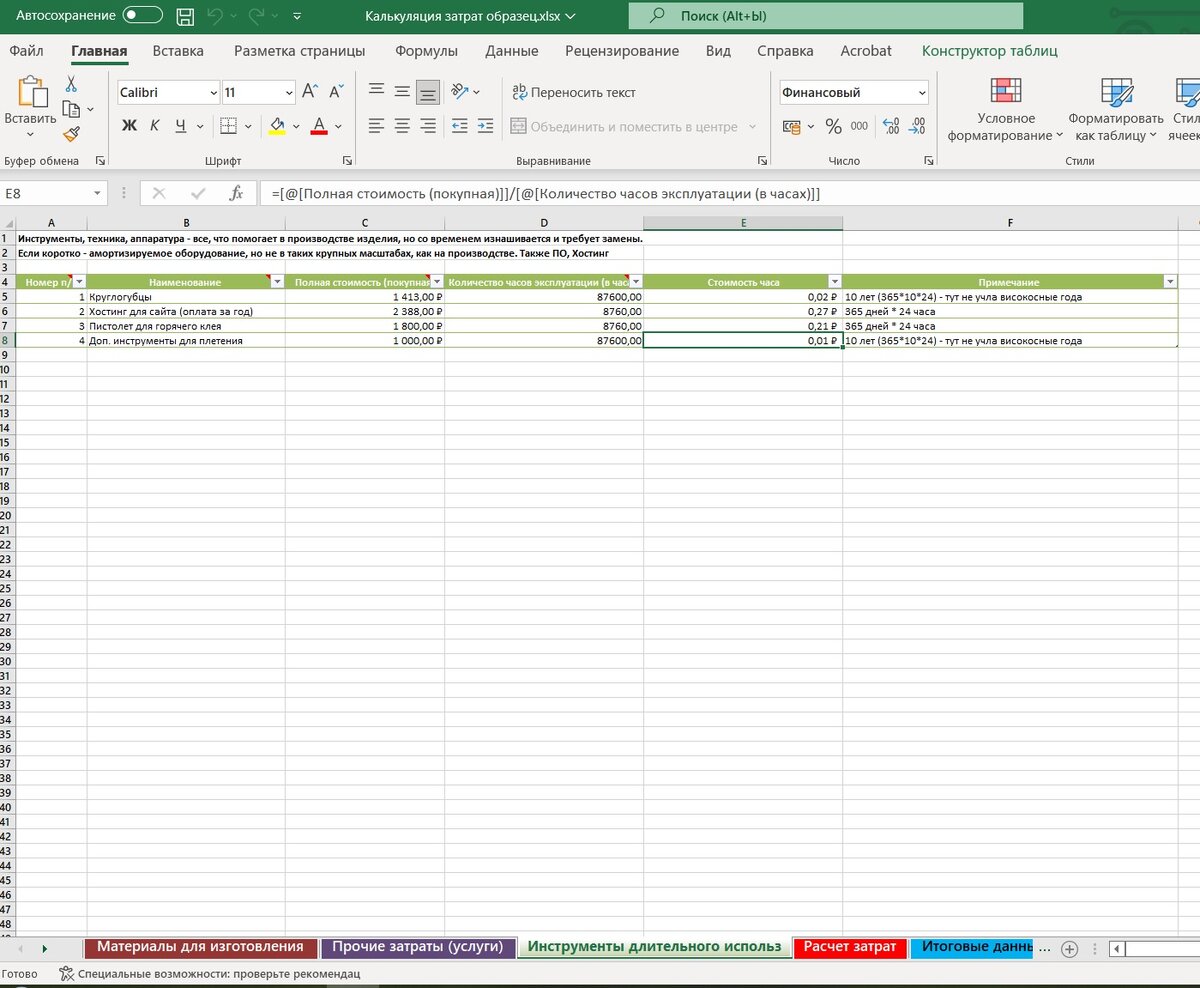Click the Copy icon in clipboard group
The image size is (1200, 988).
point(71,108)
